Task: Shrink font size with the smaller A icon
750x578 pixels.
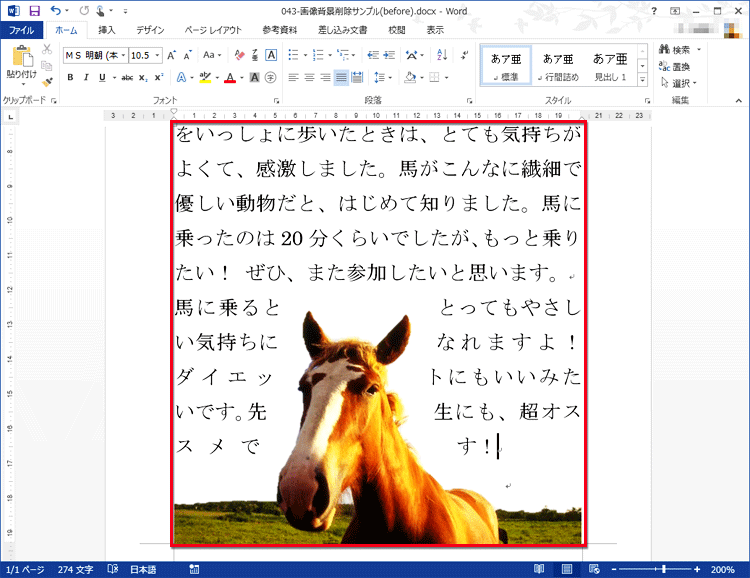Action: [x=188, y=56]
